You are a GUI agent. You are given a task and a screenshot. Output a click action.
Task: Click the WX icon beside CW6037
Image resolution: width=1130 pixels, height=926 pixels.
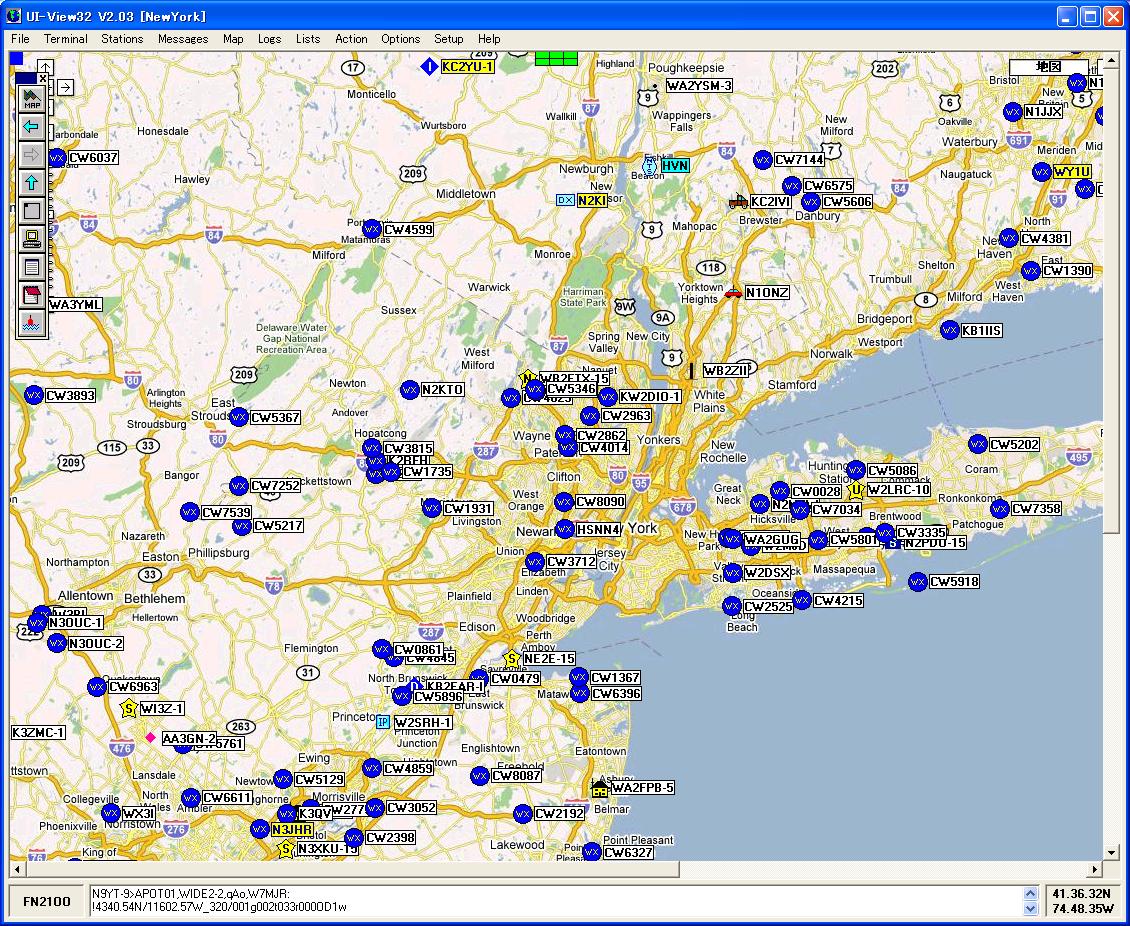pos(57,157)
